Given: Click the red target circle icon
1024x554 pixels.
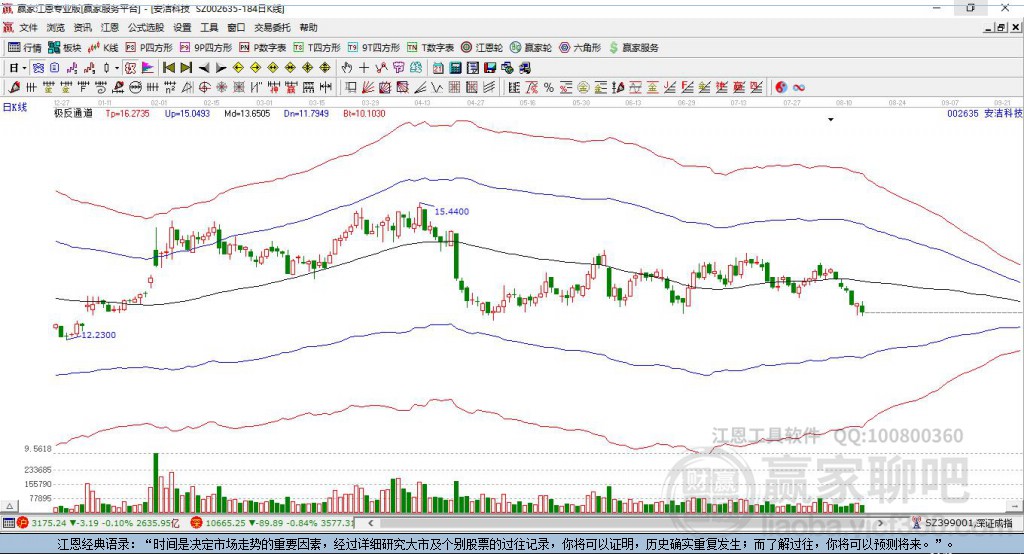Looking at the screenshot, I should tap(204, 88).
